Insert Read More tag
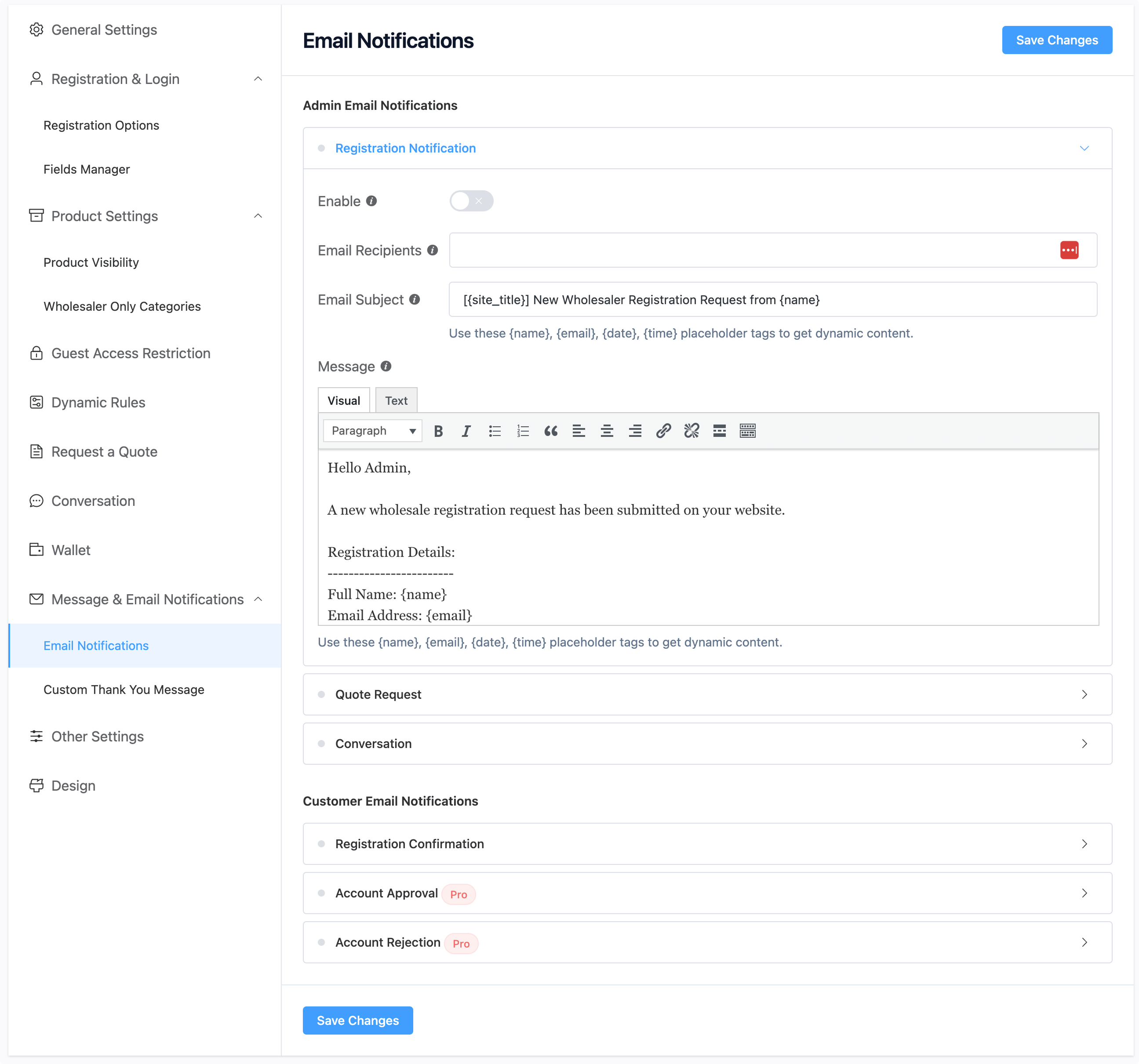The height and width of the screenshot is (1064, 1139). [x=720, y=431]
